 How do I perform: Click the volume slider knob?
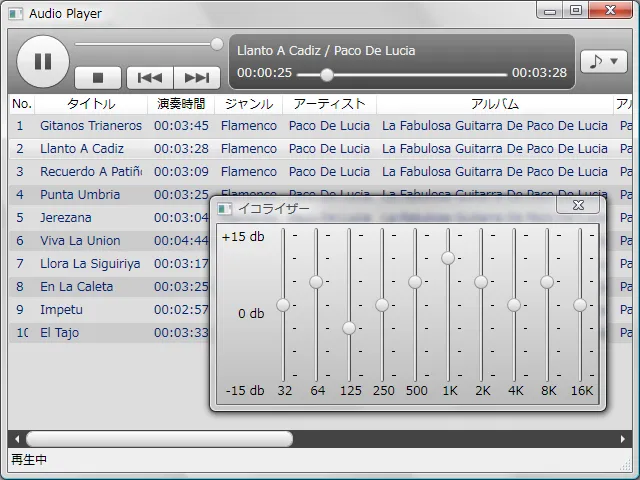(x=217, y=44)
